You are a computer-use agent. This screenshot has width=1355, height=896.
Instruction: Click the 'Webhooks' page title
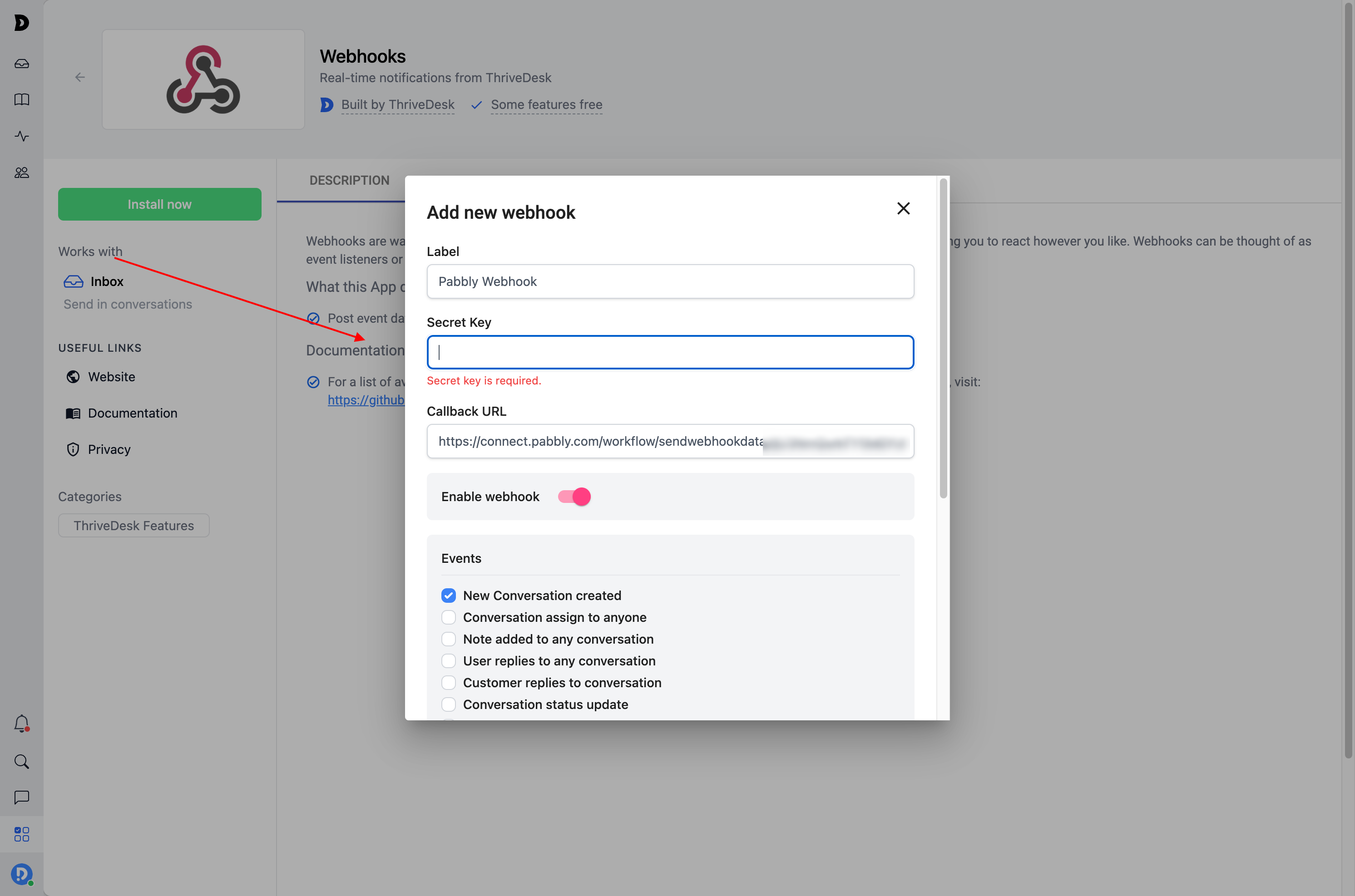tap(362, 56)
